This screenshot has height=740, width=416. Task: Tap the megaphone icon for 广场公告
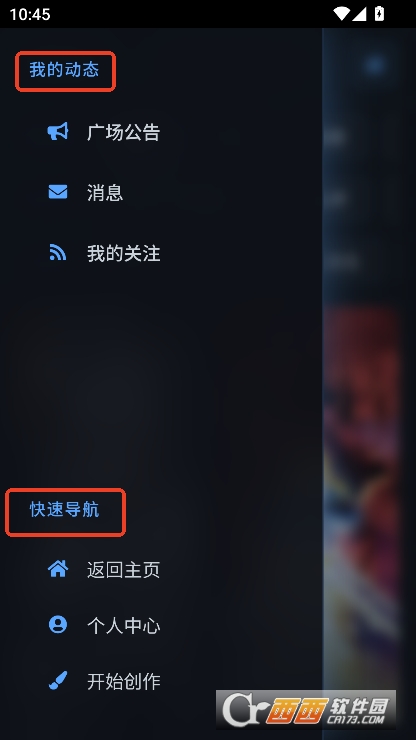pyautogui.click(x=58, y=132)
